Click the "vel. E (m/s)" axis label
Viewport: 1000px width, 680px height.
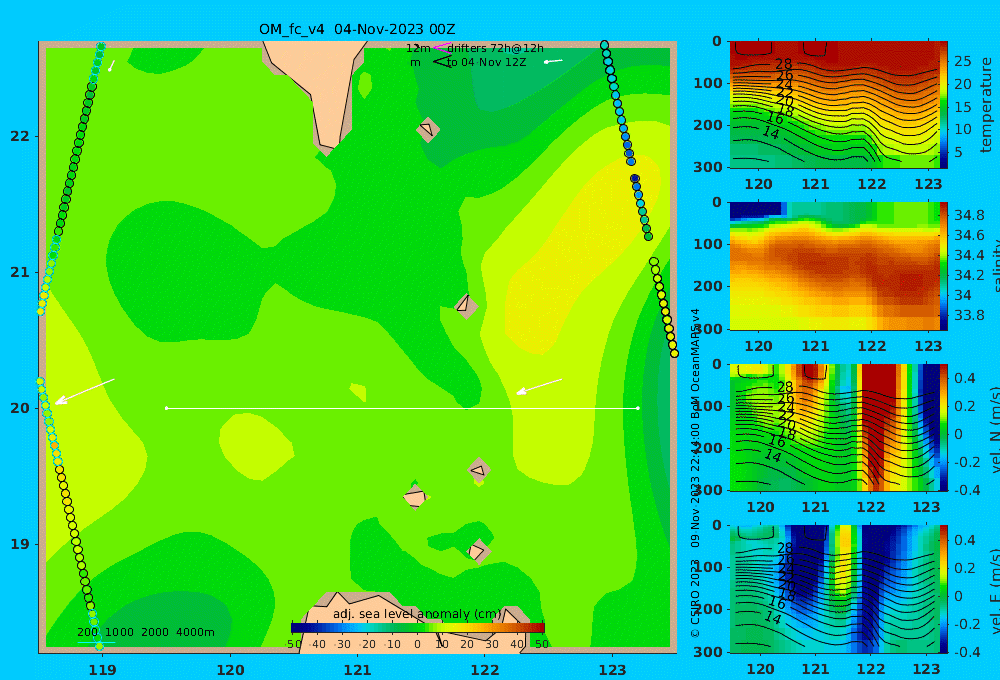(x=994, y=590)
